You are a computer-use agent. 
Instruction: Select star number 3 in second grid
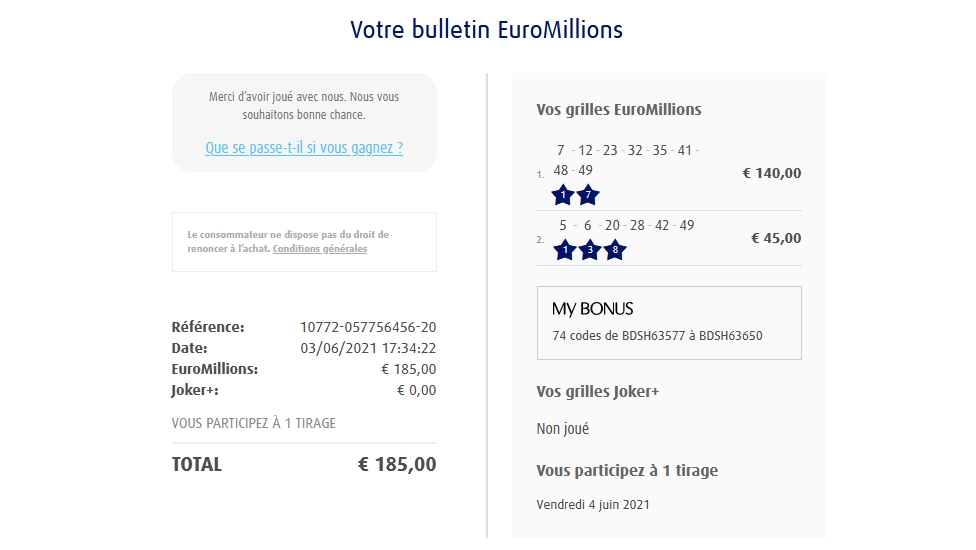click(x=589, y=250)
